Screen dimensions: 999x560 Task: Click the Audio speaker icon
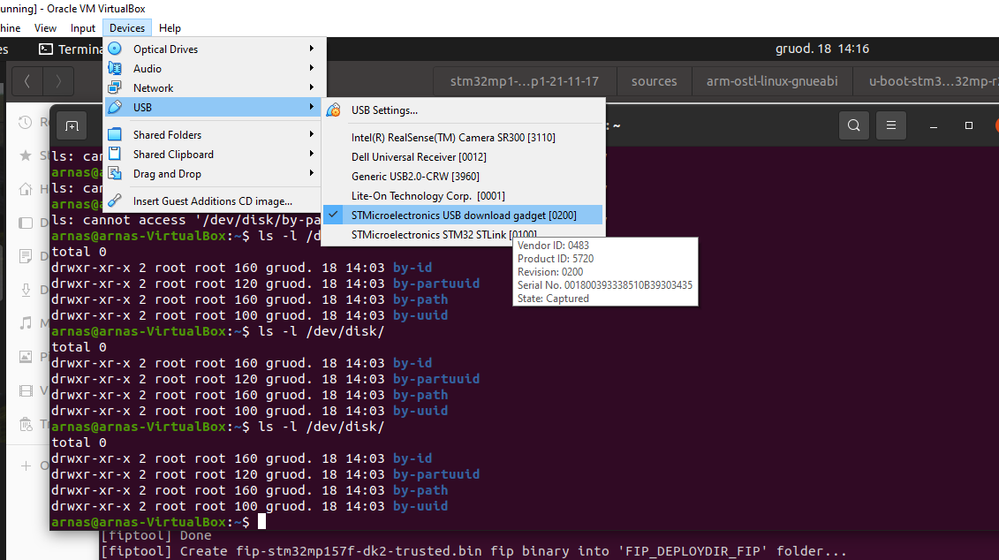pos(115,68)
